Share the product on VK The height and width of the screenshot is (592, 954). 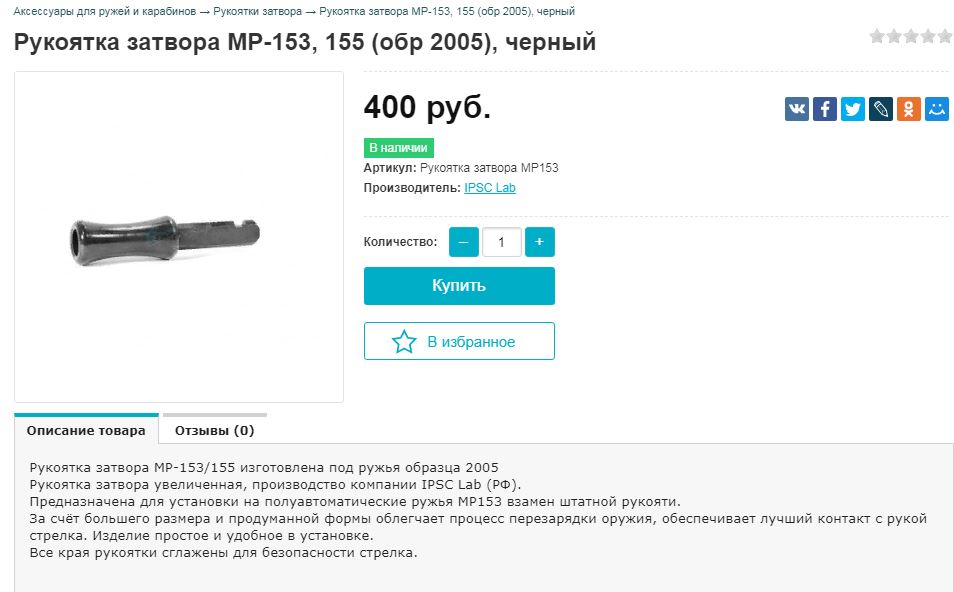795,108
